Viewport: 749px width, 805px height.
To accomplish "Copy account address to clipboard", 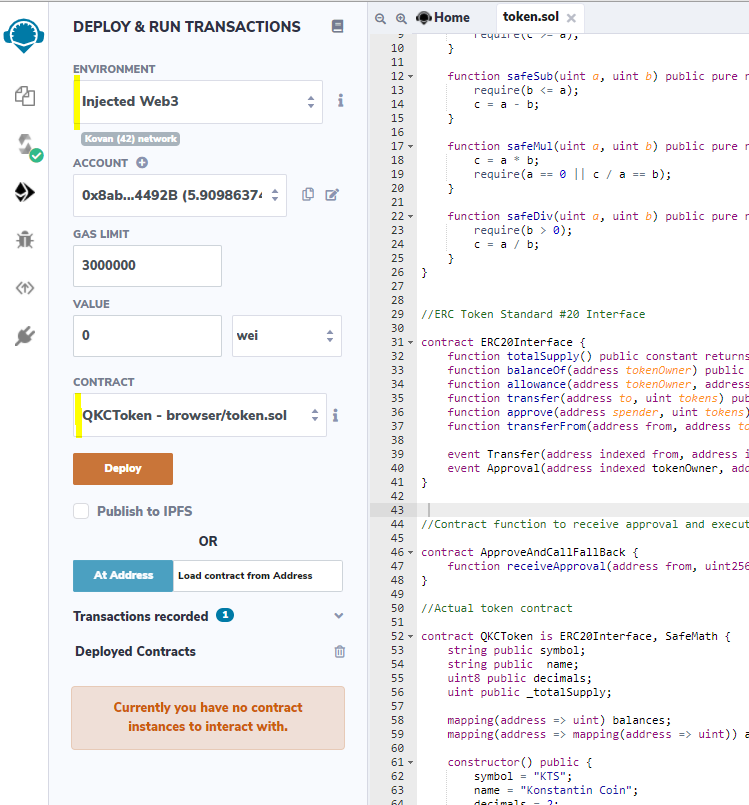I will point(308,194).
